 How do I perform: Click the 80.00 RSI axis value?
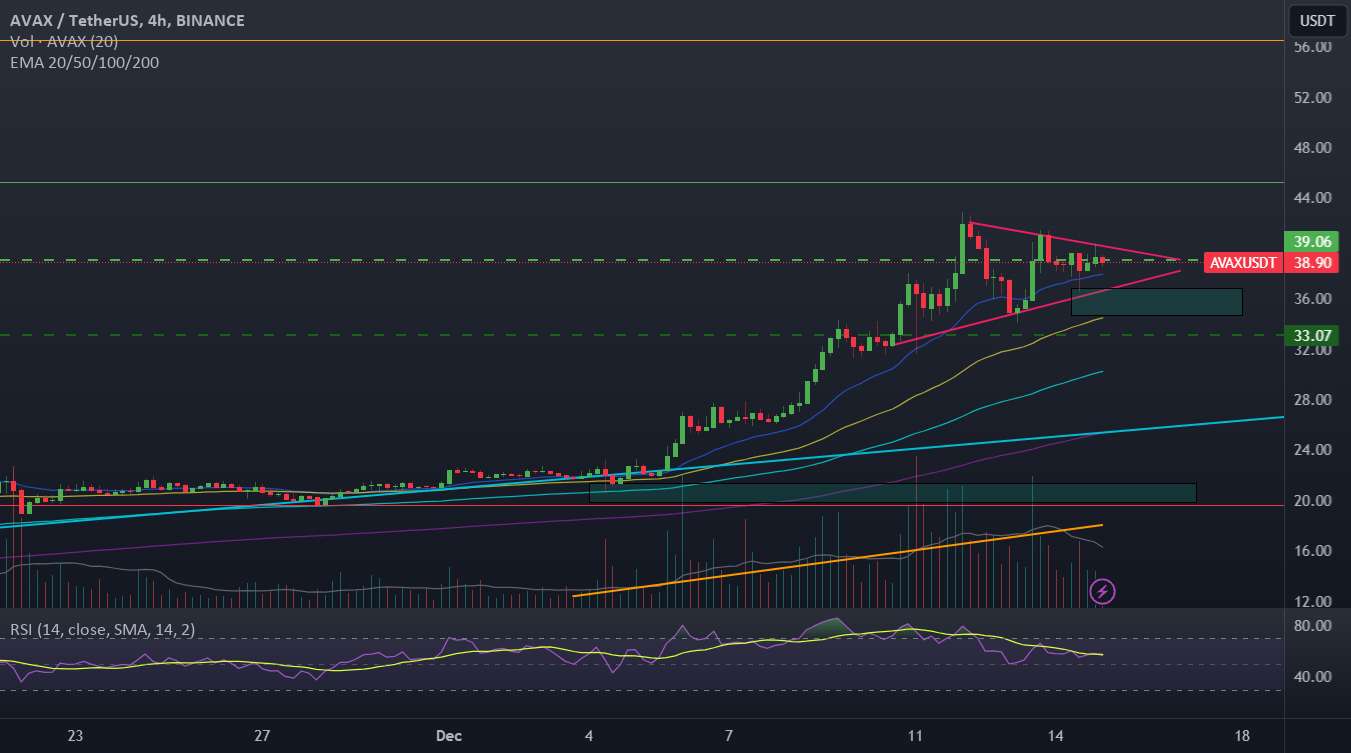click(x=1311, y=626)
